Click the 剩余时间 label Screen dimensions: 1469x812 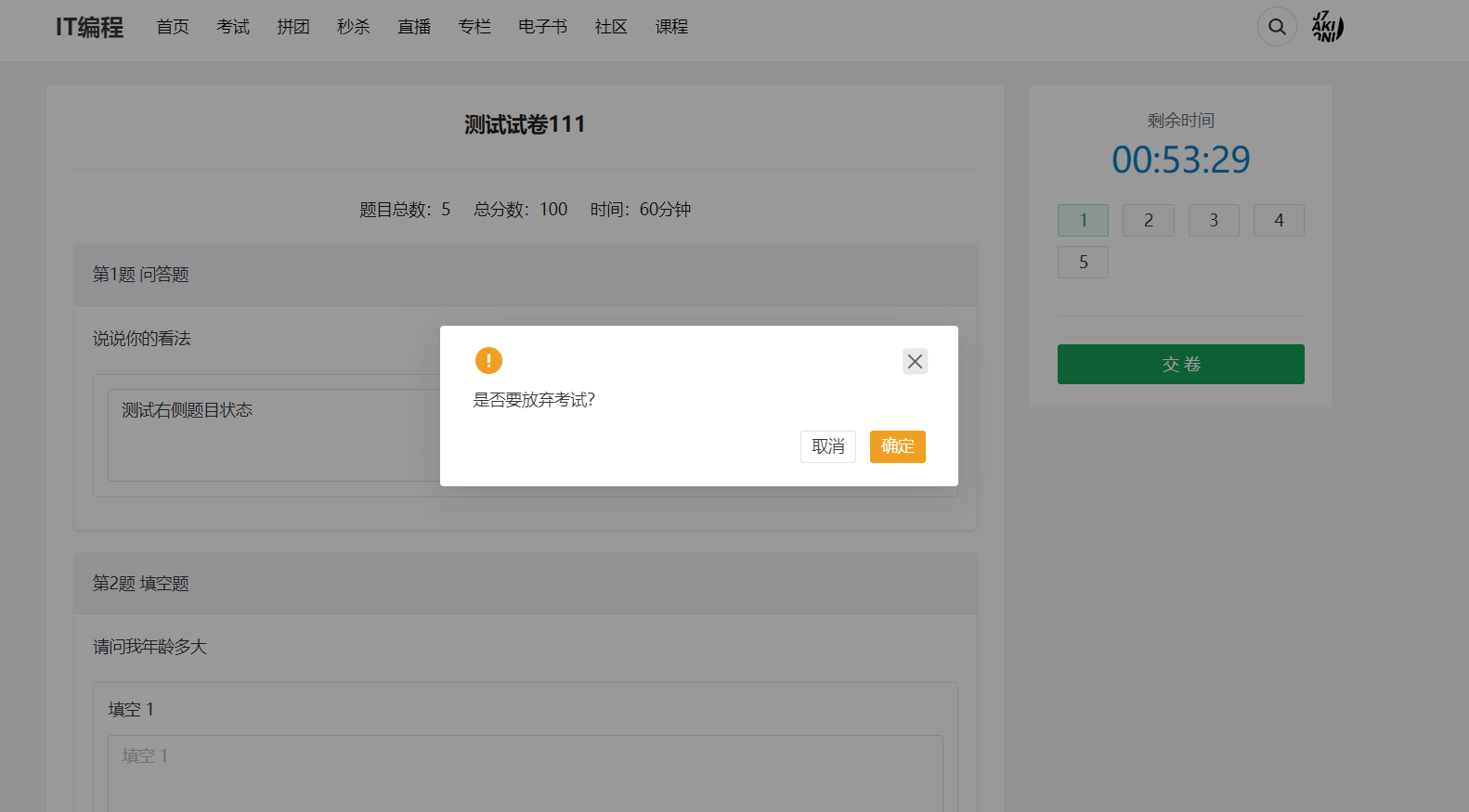coord(1181,121)
